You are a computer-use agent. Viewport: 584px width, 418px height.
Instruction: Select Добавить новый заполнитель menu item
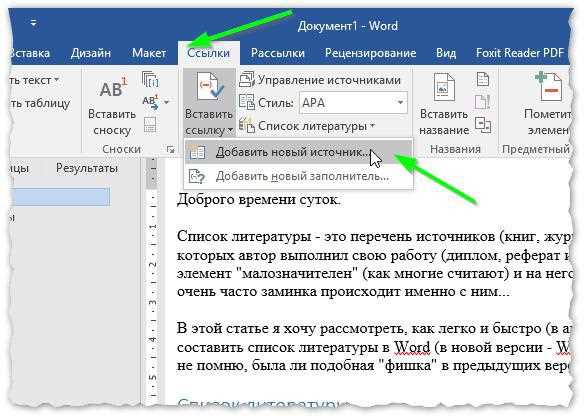pos(298,176)
